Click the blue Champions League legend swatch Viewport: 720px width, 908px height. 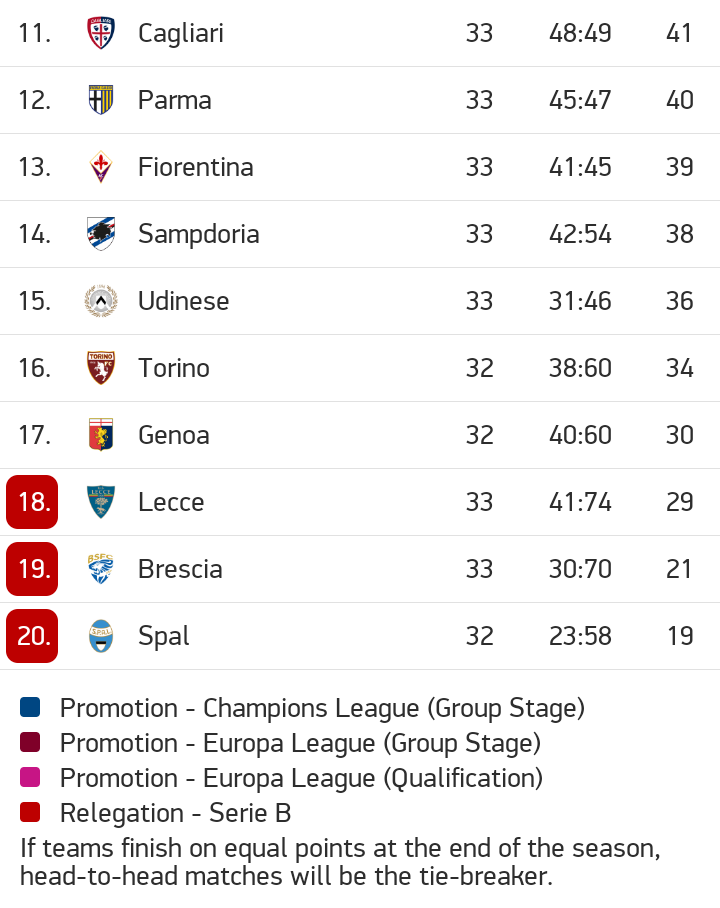30,708
